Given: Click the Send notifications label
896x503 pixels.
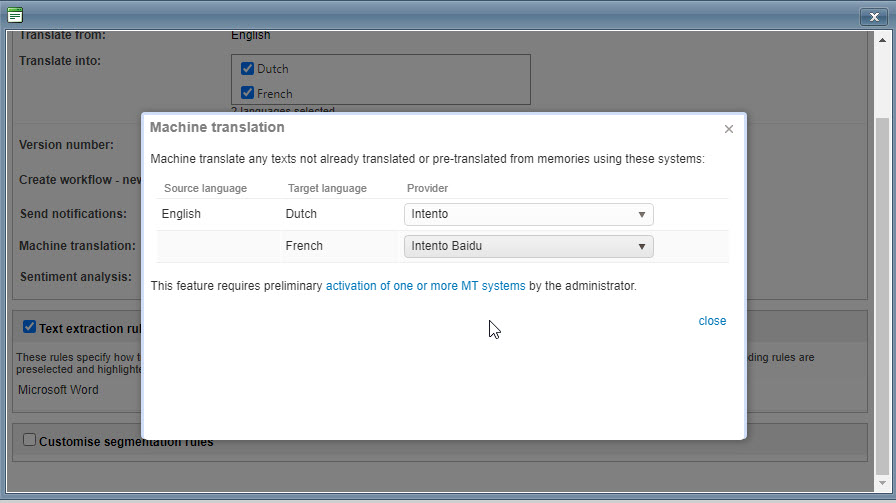Looking at the screenshot, I should coord(73,214).
